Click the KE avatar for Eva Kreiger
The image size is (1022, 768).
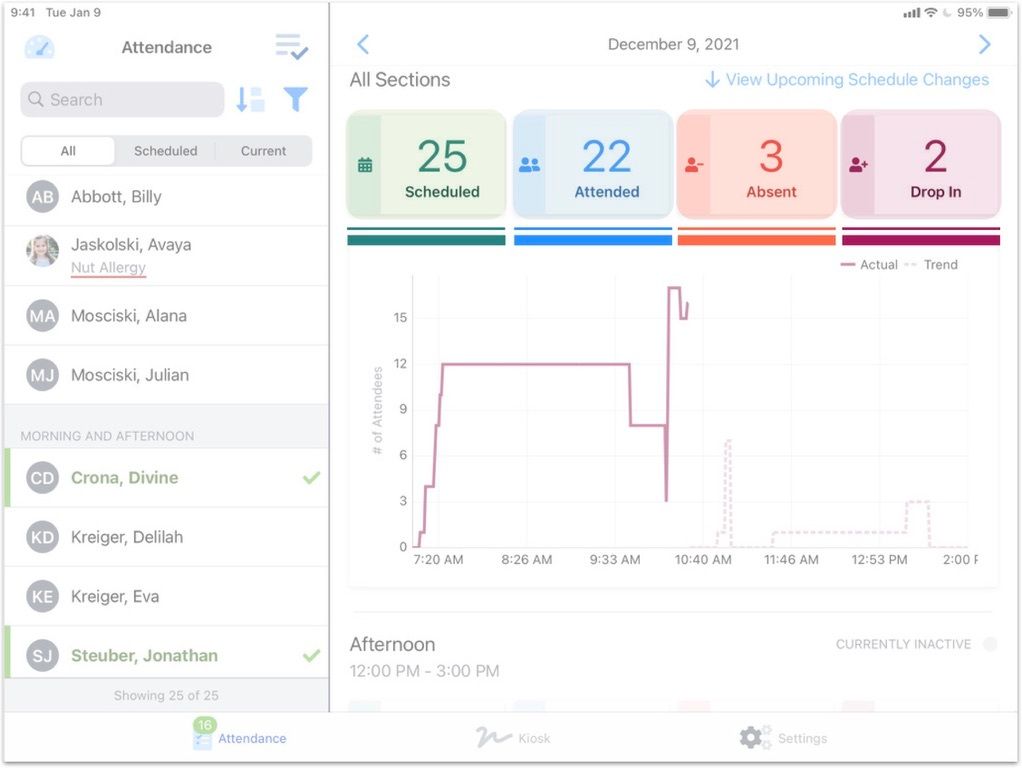click(x=42, y=597)
